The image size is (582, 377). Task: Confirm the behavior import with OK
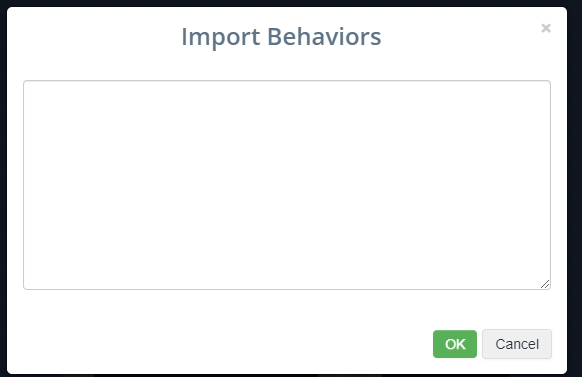(x=455, y=344)
